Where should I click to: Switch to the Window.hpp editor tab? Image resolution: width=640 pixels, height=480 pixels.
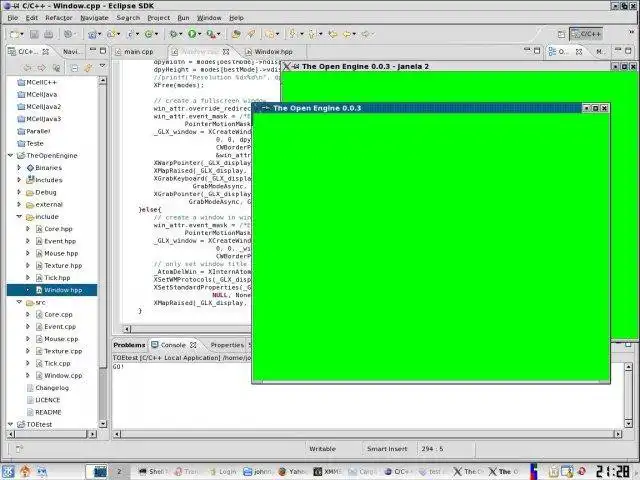coord(269,52)
